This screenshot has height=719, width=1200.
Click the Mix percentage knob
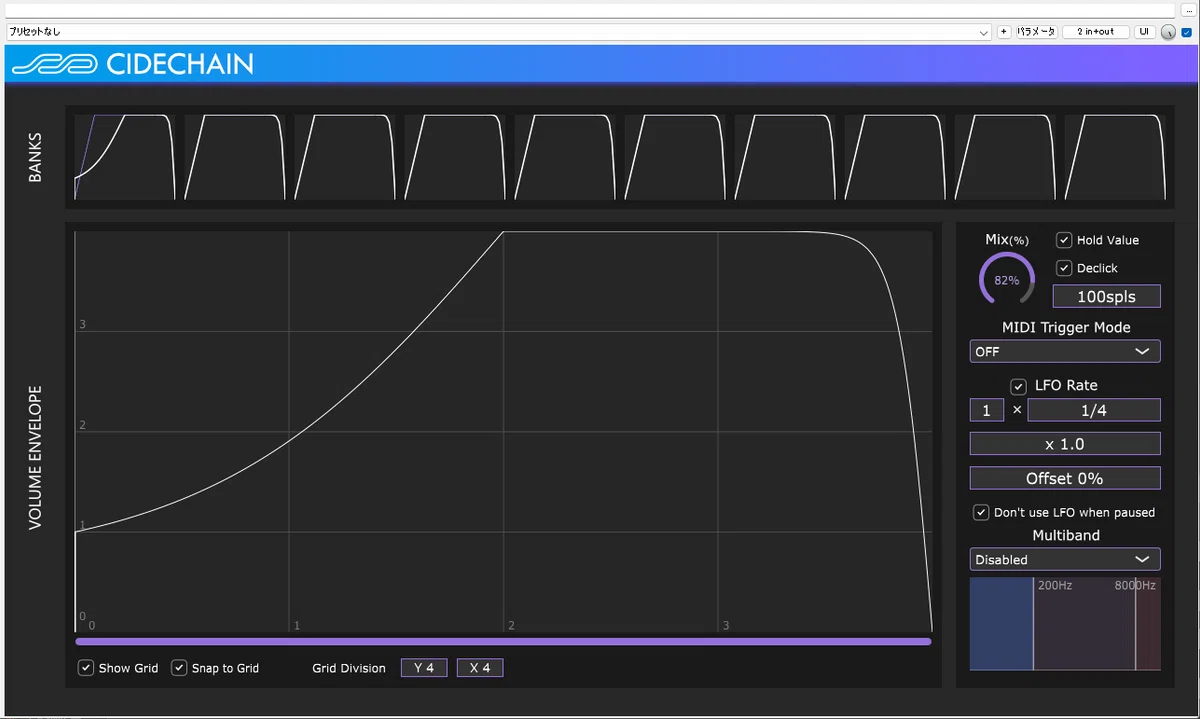pyautogui.click(x=1007, y=280)
